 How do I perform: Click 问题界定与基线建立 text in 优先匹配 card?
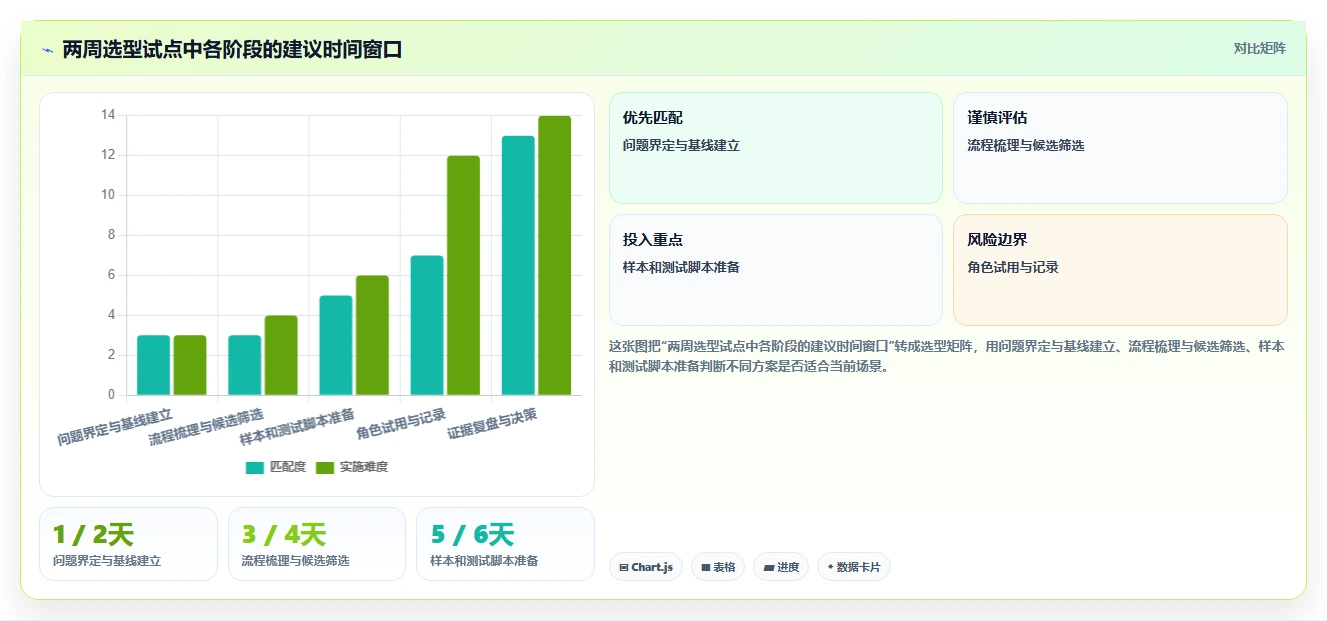(x=681, y=145)
